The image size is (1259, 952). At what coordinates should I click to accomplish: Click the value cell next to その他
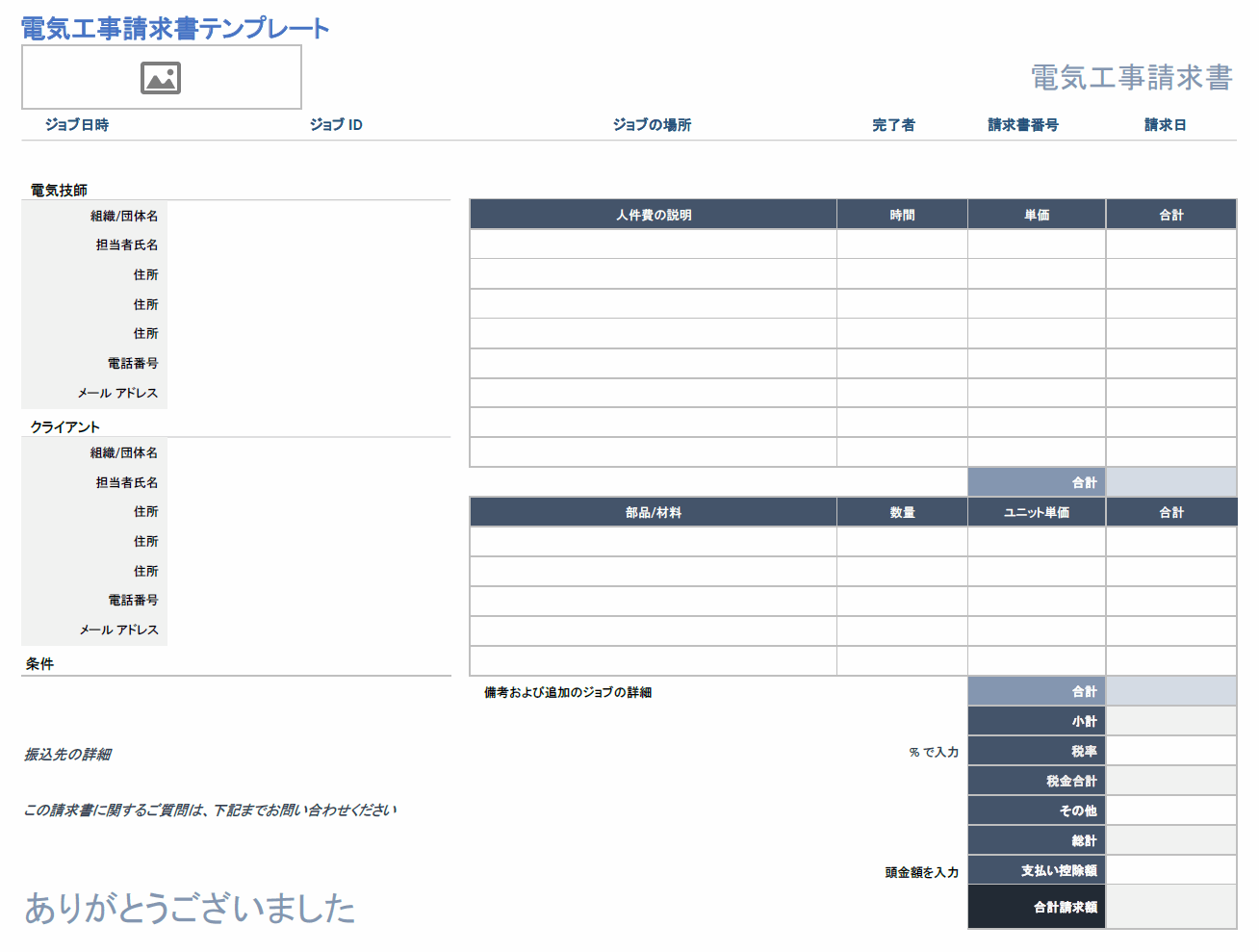[1171, 810]
